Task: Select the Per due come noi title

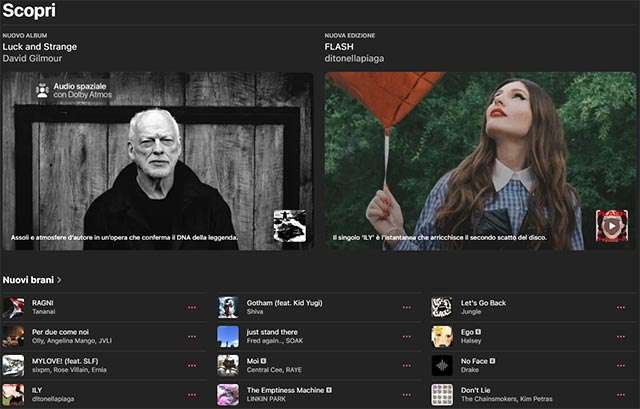Action: [x=60, y=332]
